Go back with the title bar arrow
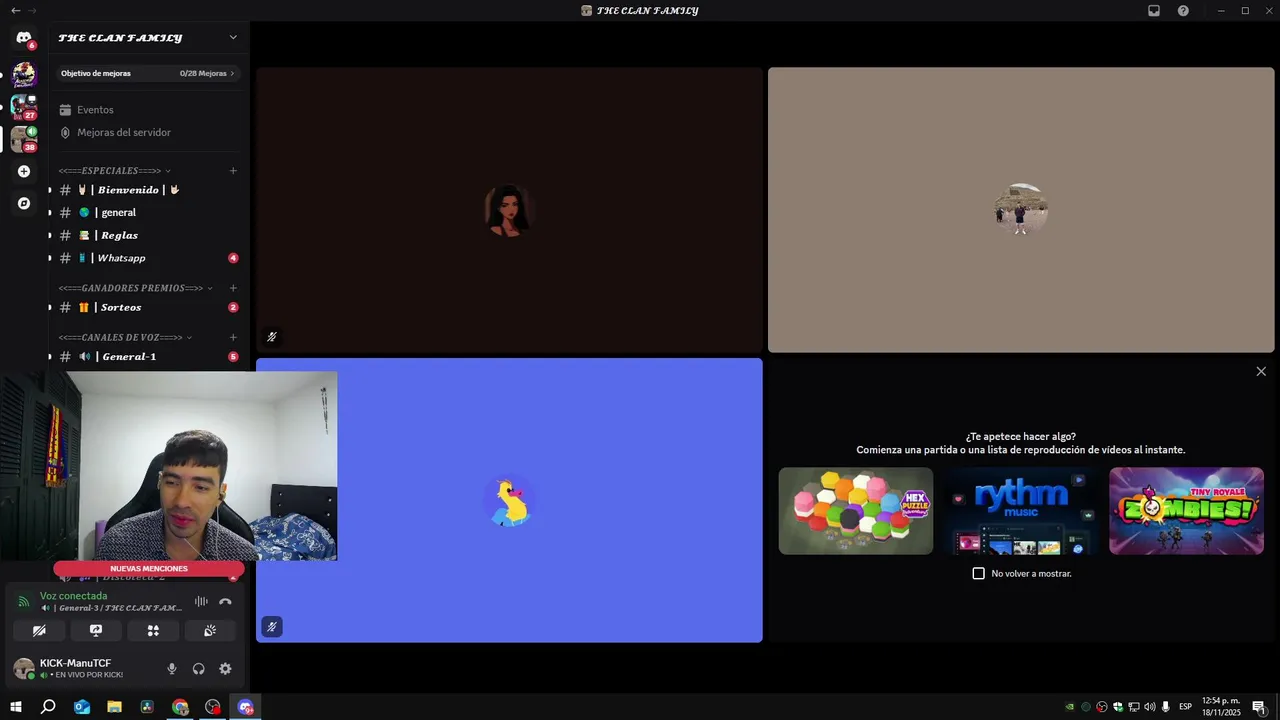This screenshot has width=1280, height=720. (x=15, y=10)
